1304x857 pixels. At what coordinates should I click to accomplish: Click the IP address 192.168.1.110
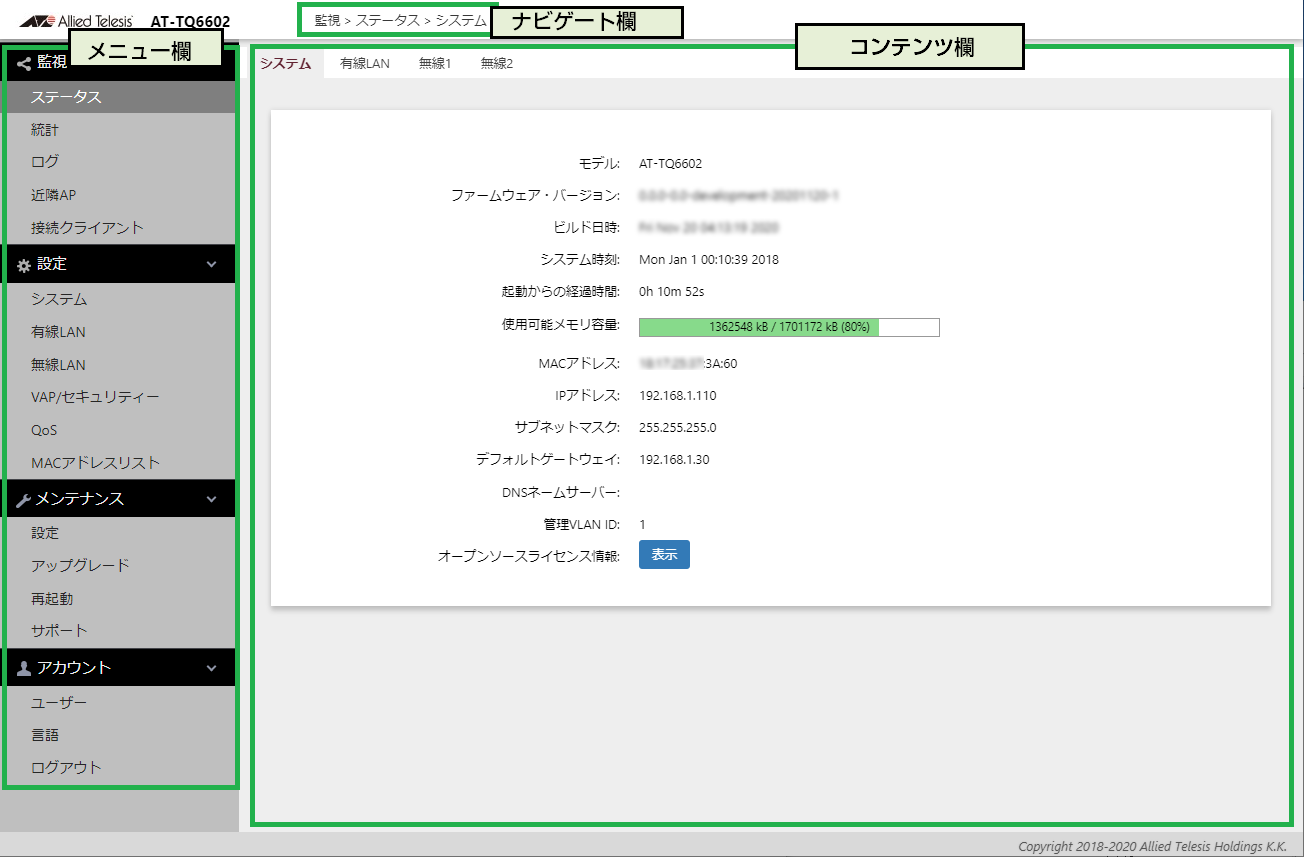[x=678, y=396]
